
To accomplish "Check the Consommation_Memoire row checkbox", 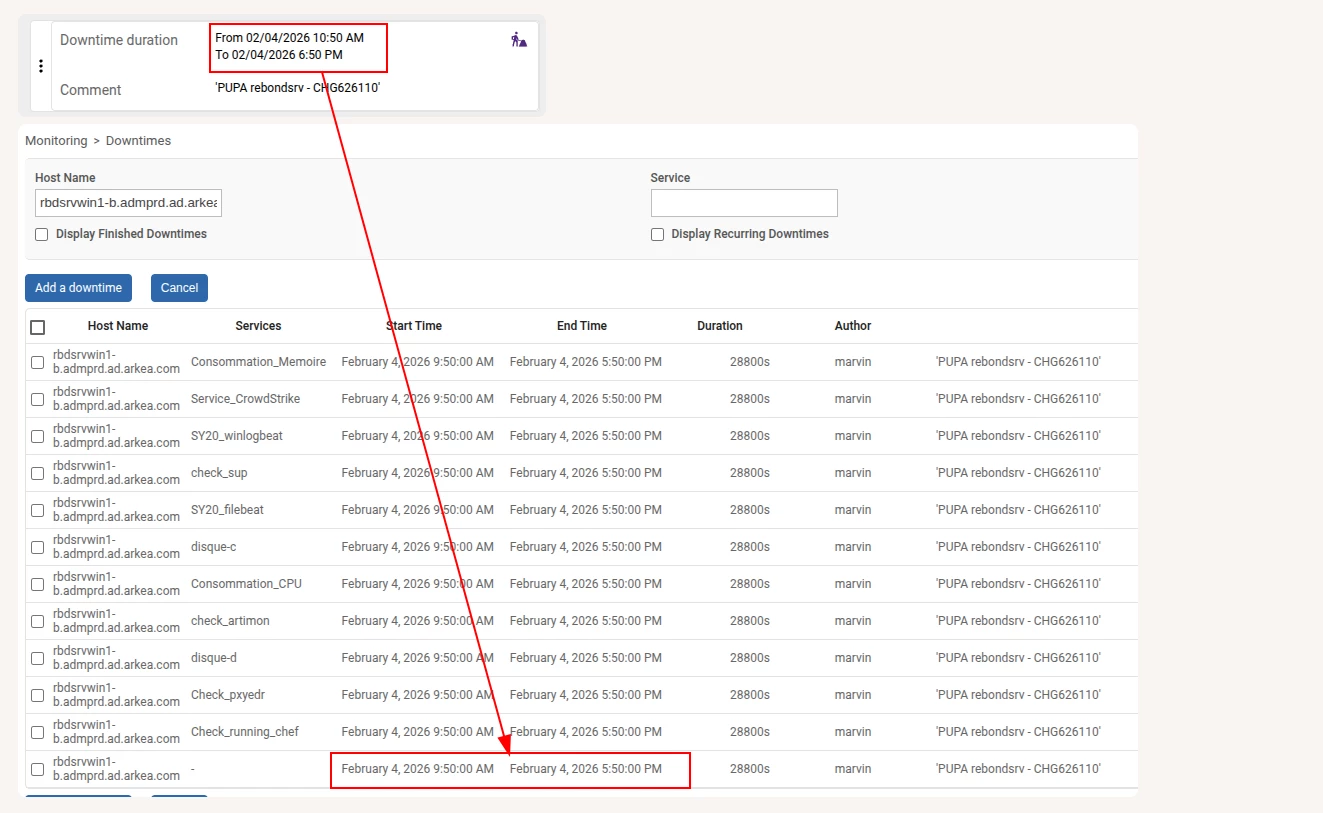I will click(38, 362).
